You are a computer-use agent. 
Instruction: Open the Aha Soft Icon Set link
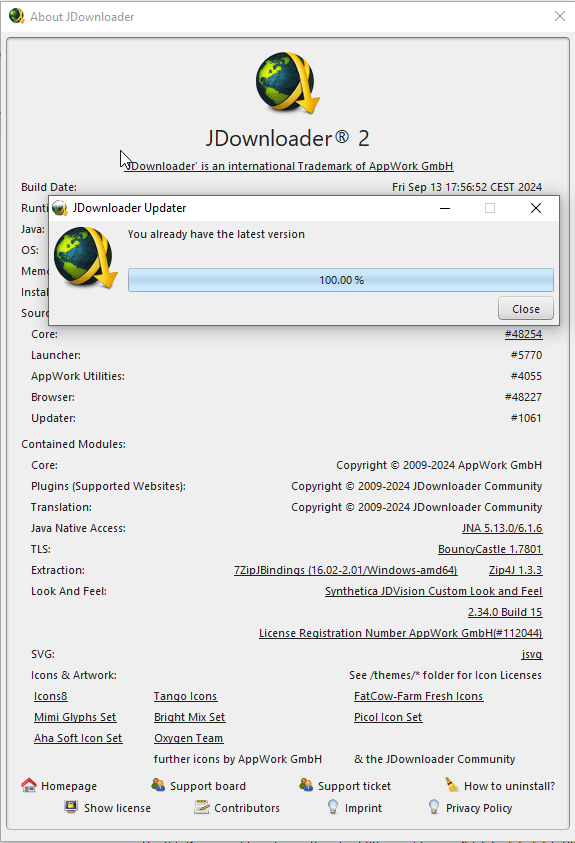78,738
